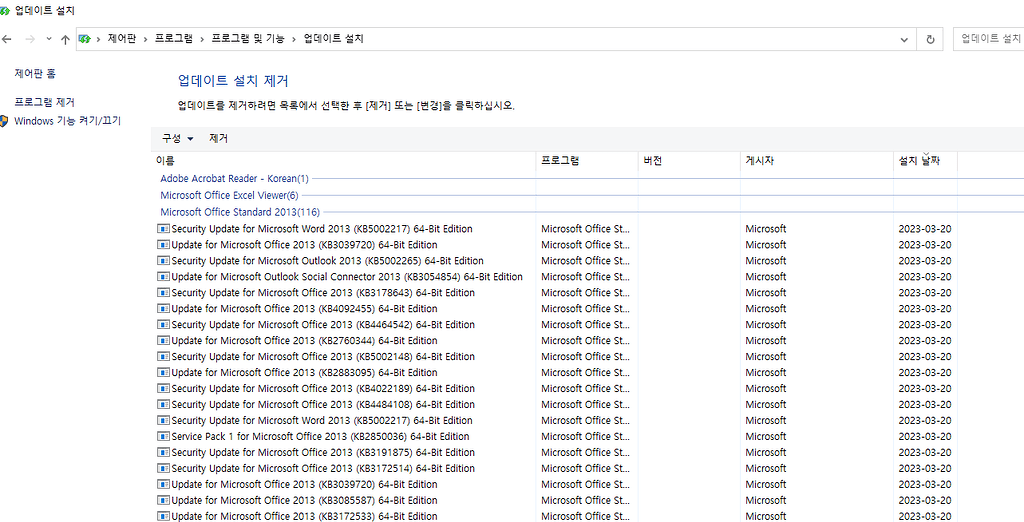The width and height of the screenshot is (1024, 522).
Task: Sort by the 설치 날짜 column header
Action: click(925, 161)
